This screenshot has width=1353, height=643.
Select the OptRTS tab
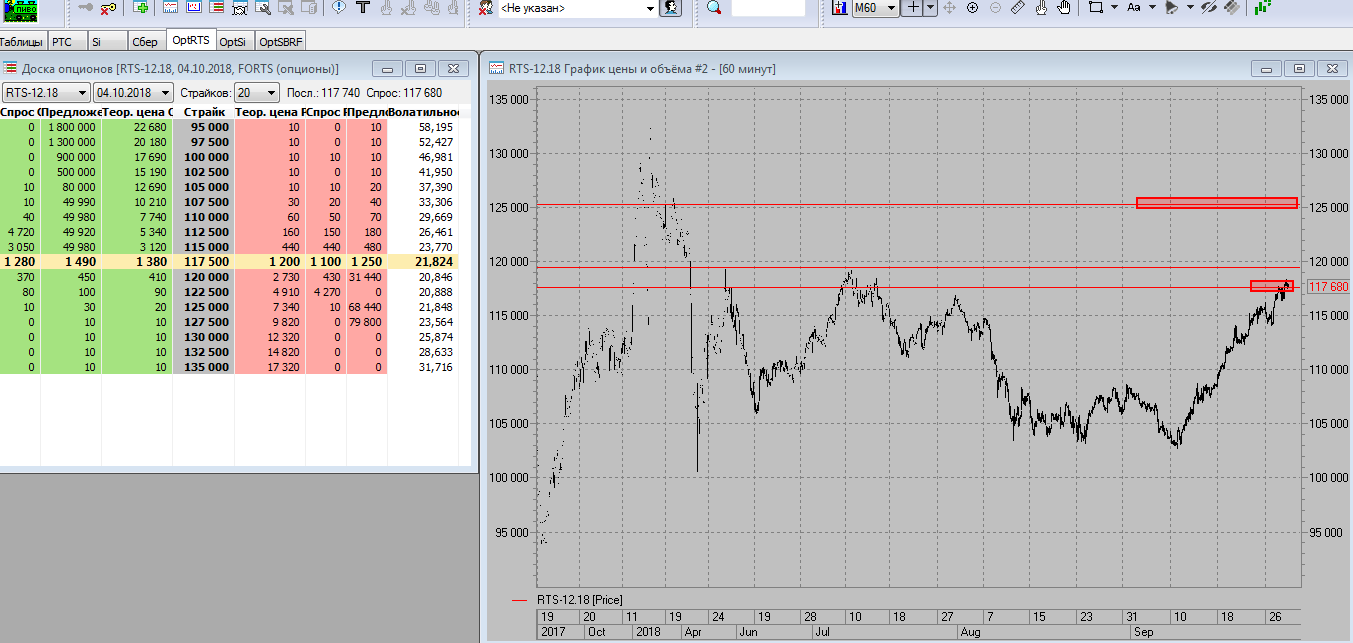click(x=190, y=41)
